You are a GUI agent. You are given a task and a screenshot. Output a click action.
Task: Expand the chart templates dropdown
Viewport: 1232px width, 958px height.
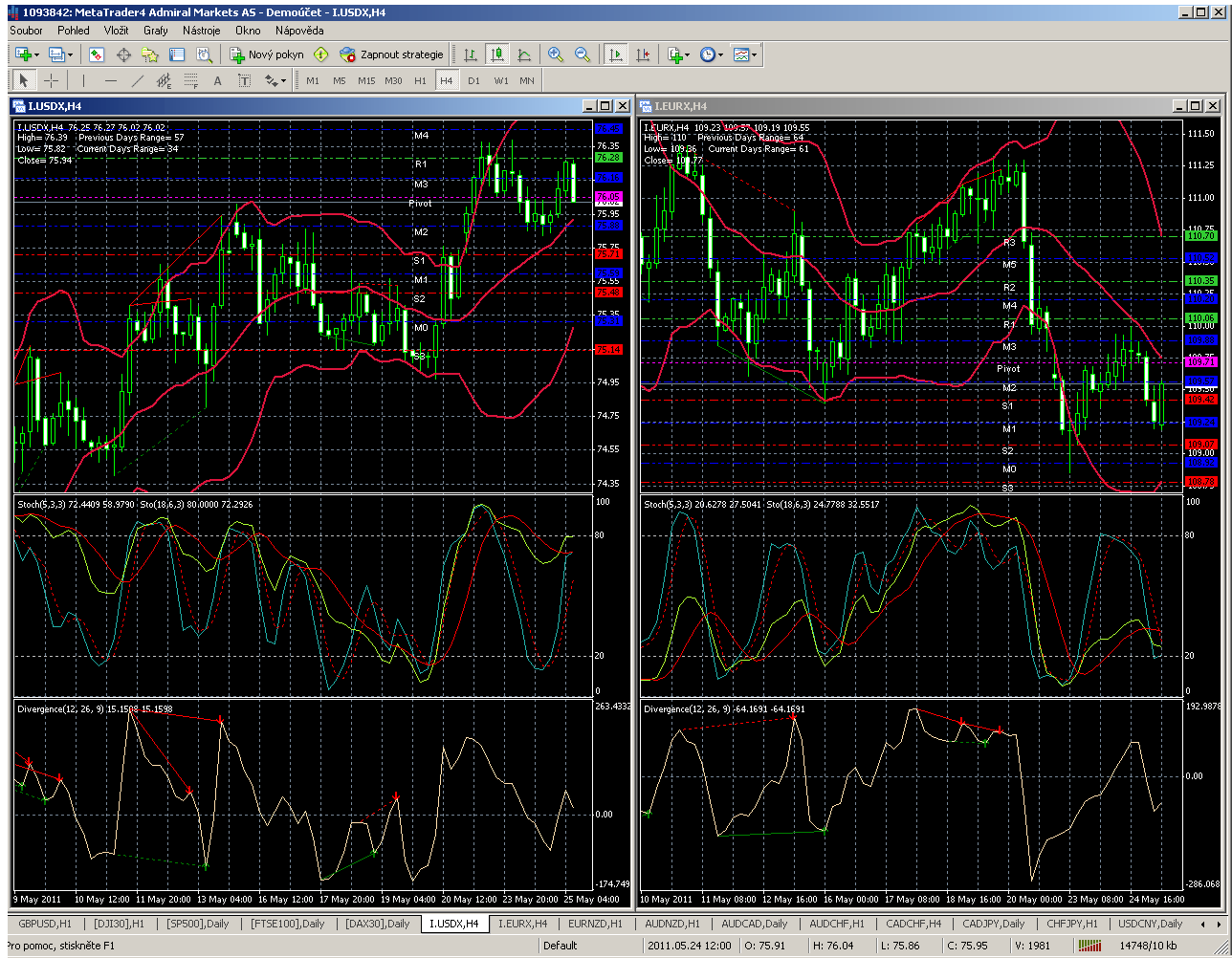click(x=755, y=55)
